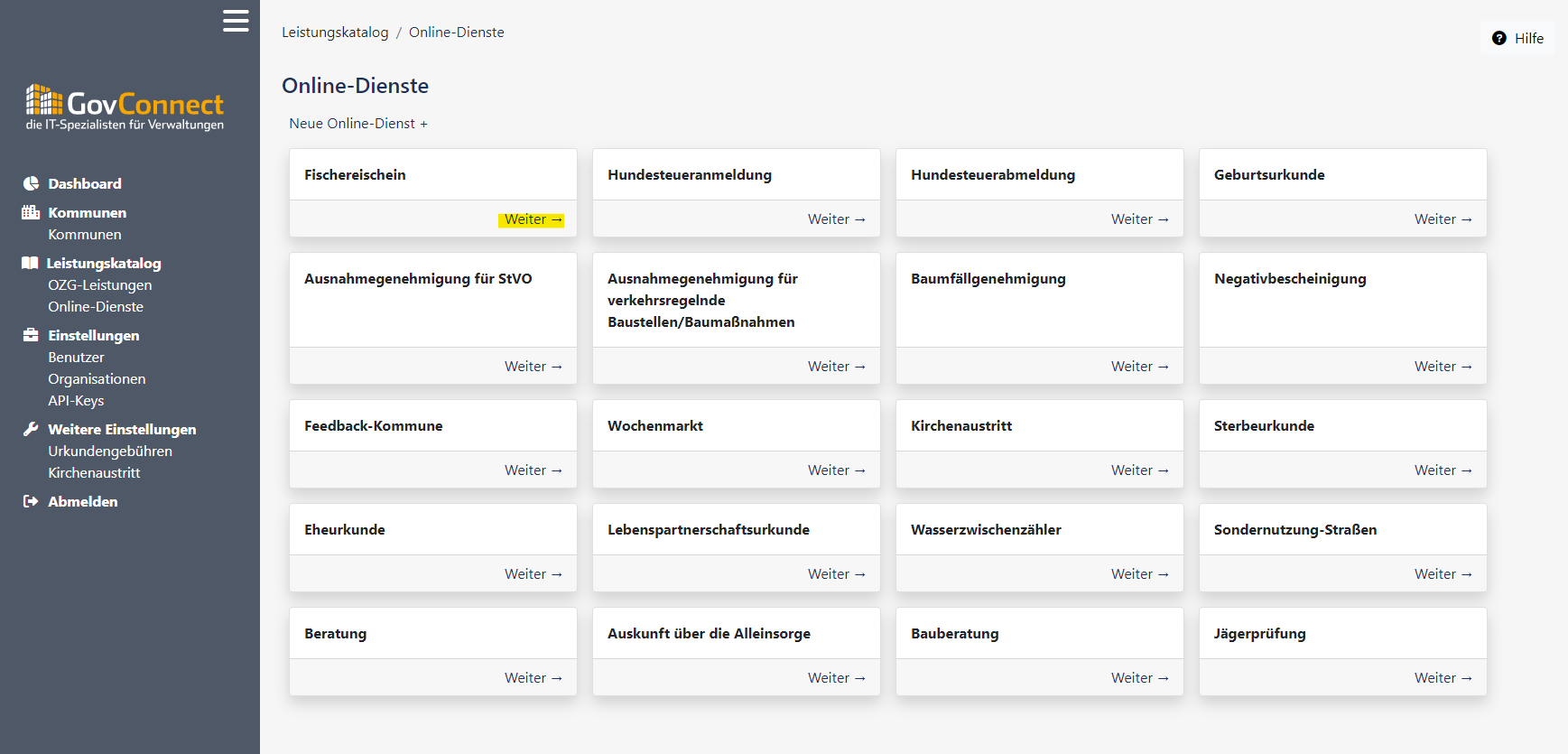Click the Weitere Einstellungen wrench icon
Viewport: 1568px width, 754px height.
[x=31, y=429]
